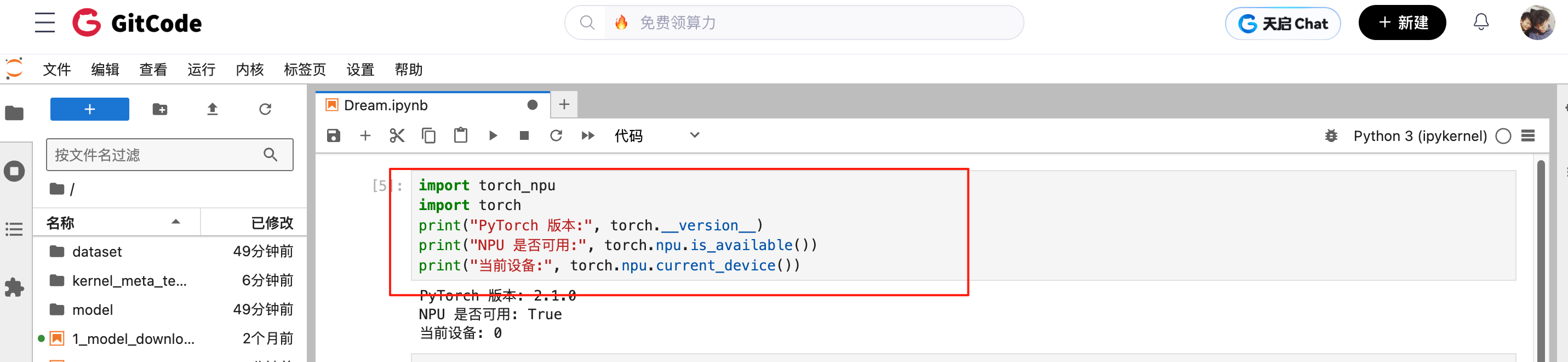This screenshot has height=362, width=1568.
Task: Refresh the file browser list
Action: click(x=265, y=109)
